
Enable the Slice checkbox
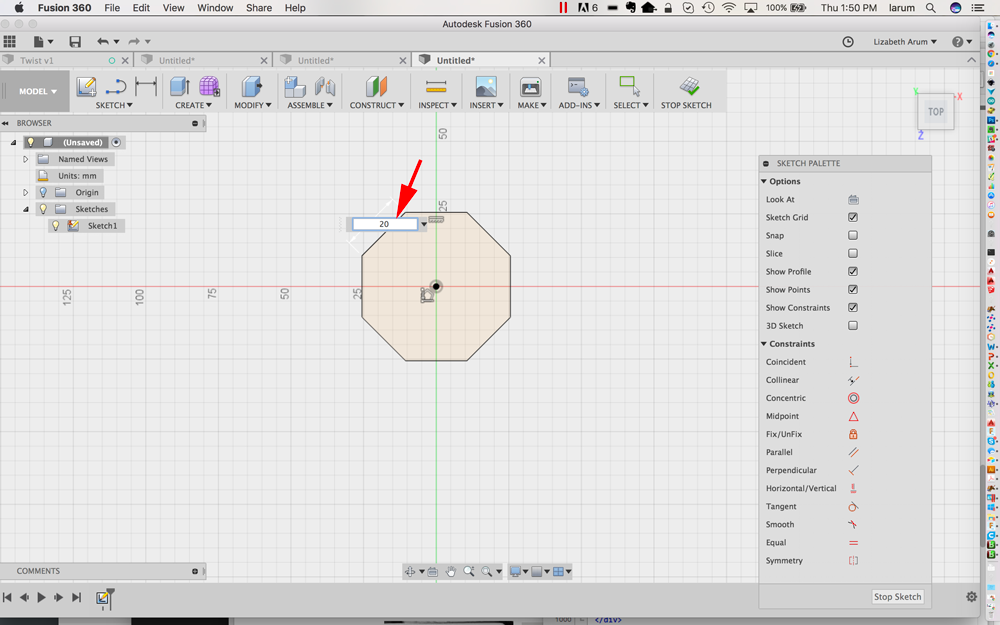click(x=853, y=253)
